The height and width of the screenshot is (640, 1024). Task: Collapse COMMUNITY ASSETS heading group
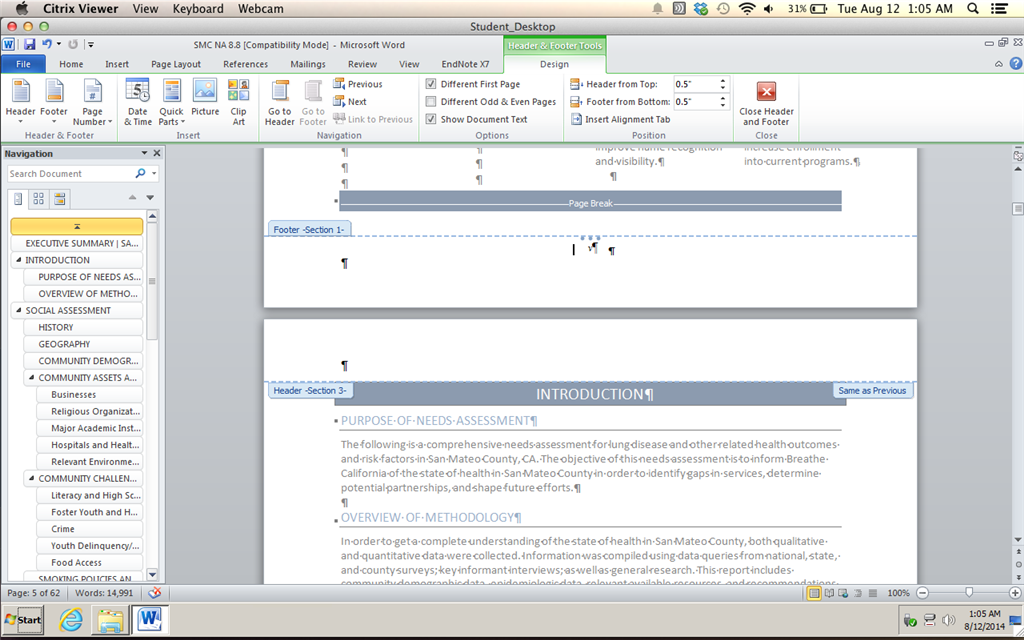[31, 377]
